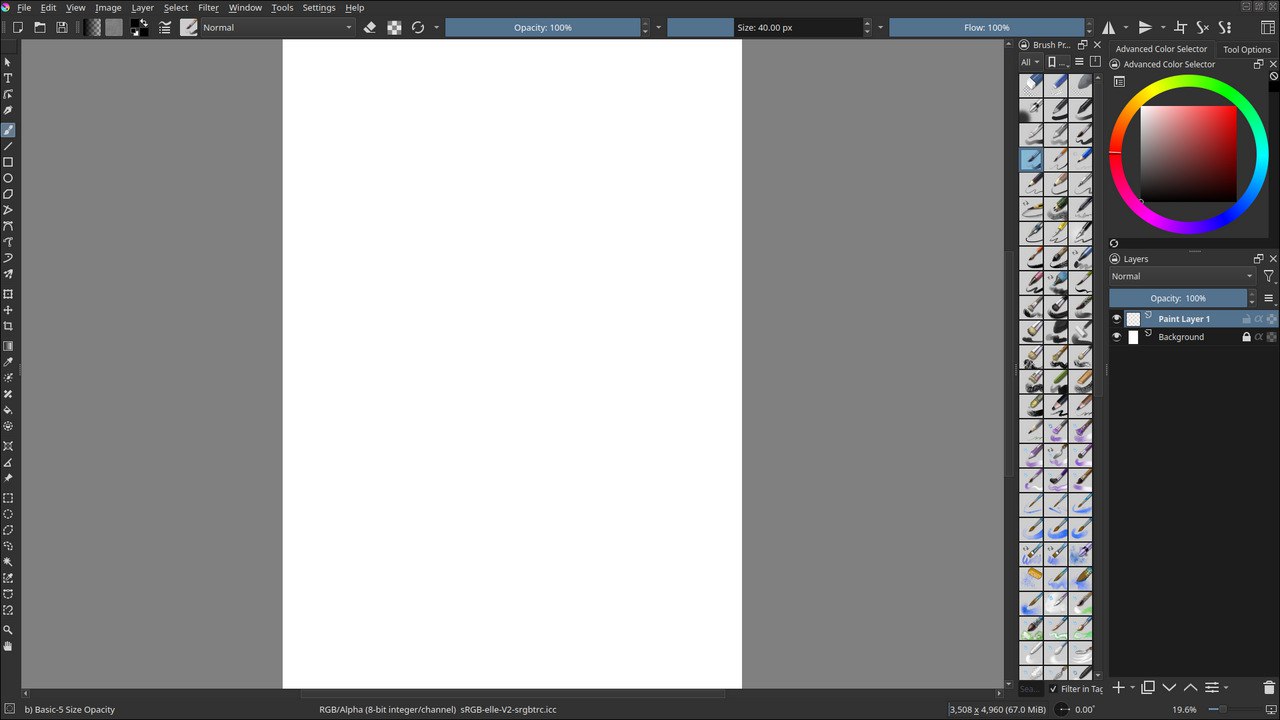
Task: Adjust the brush Size slider
Action: point(764,28)
